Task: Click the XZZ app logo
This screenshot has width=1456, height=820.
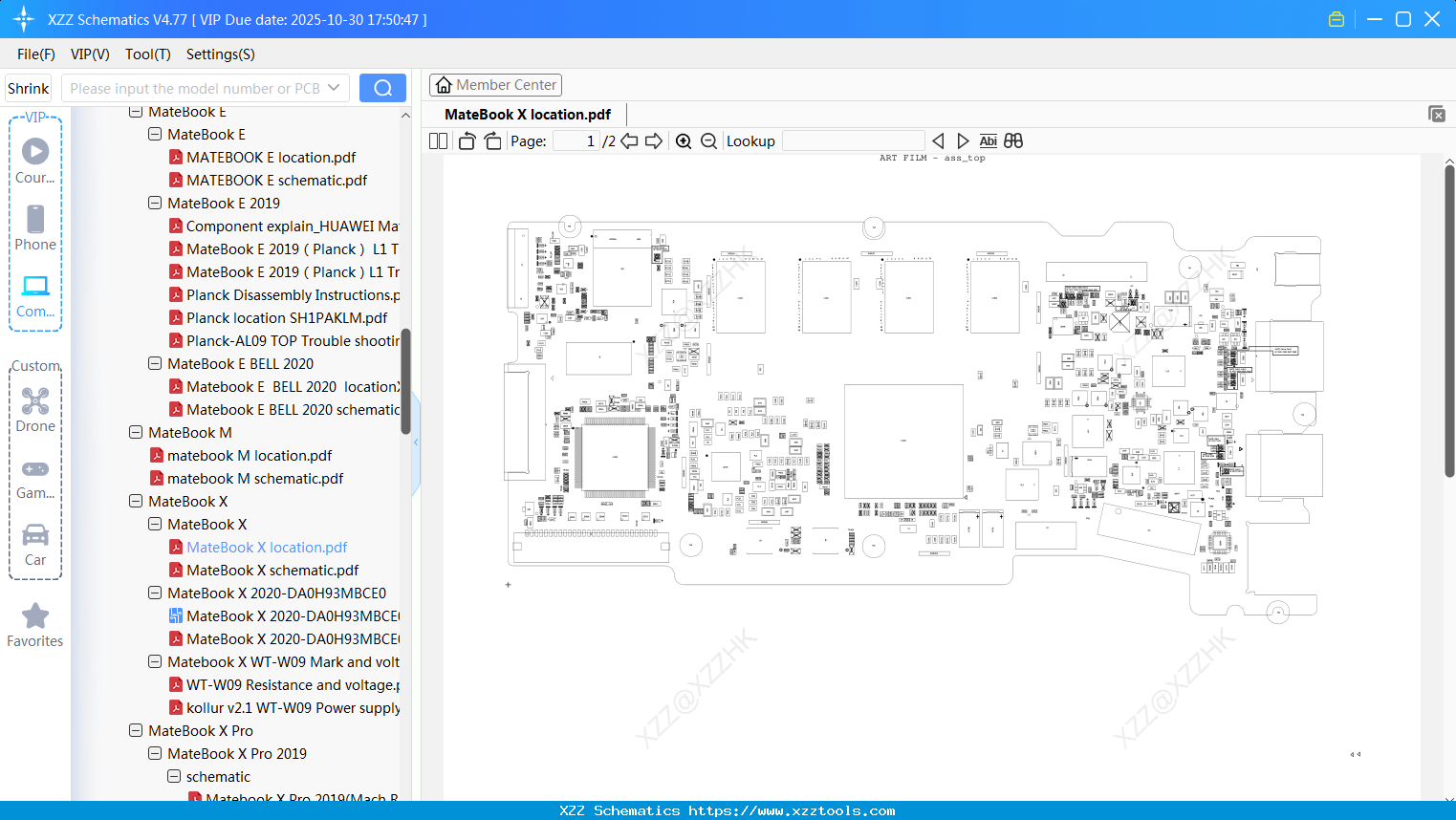Action: pyautogui.click(x=24, y=19)
